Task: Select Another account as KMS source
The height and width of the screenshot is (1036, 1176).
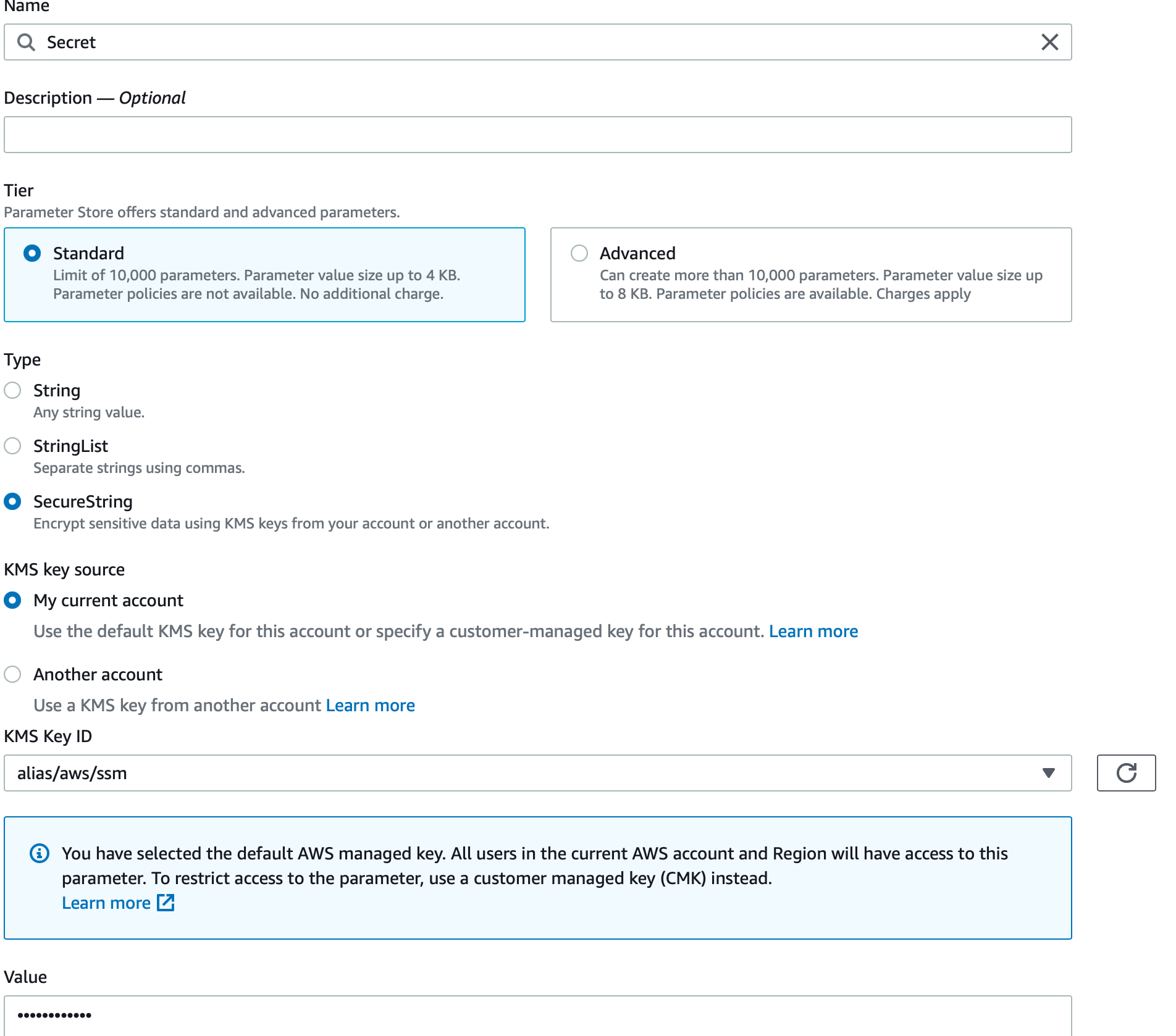Action: (x=12, y=674)
